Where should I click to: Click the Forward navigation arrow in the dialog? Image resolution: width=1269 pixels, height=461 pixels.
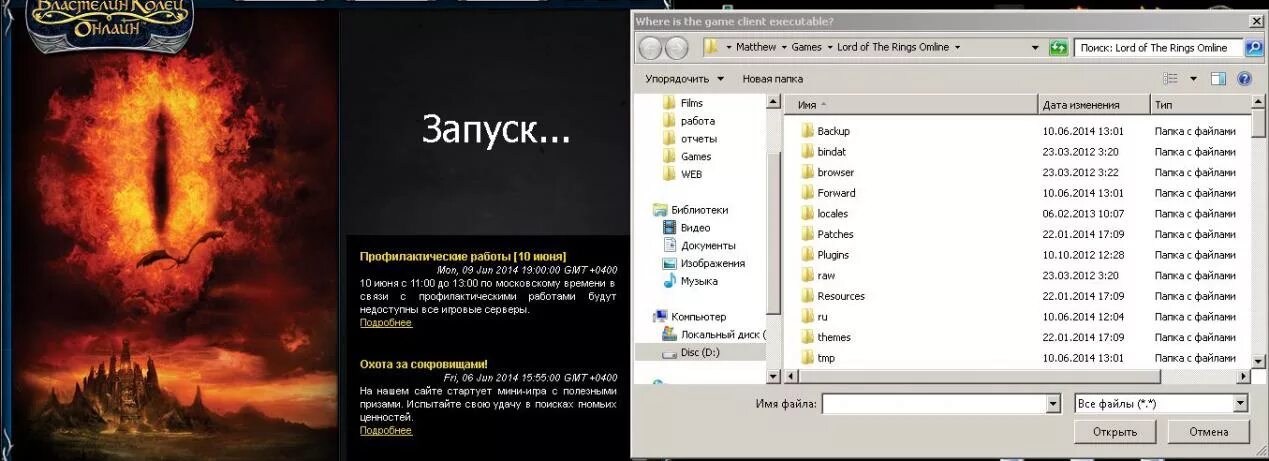coord(676,47)
